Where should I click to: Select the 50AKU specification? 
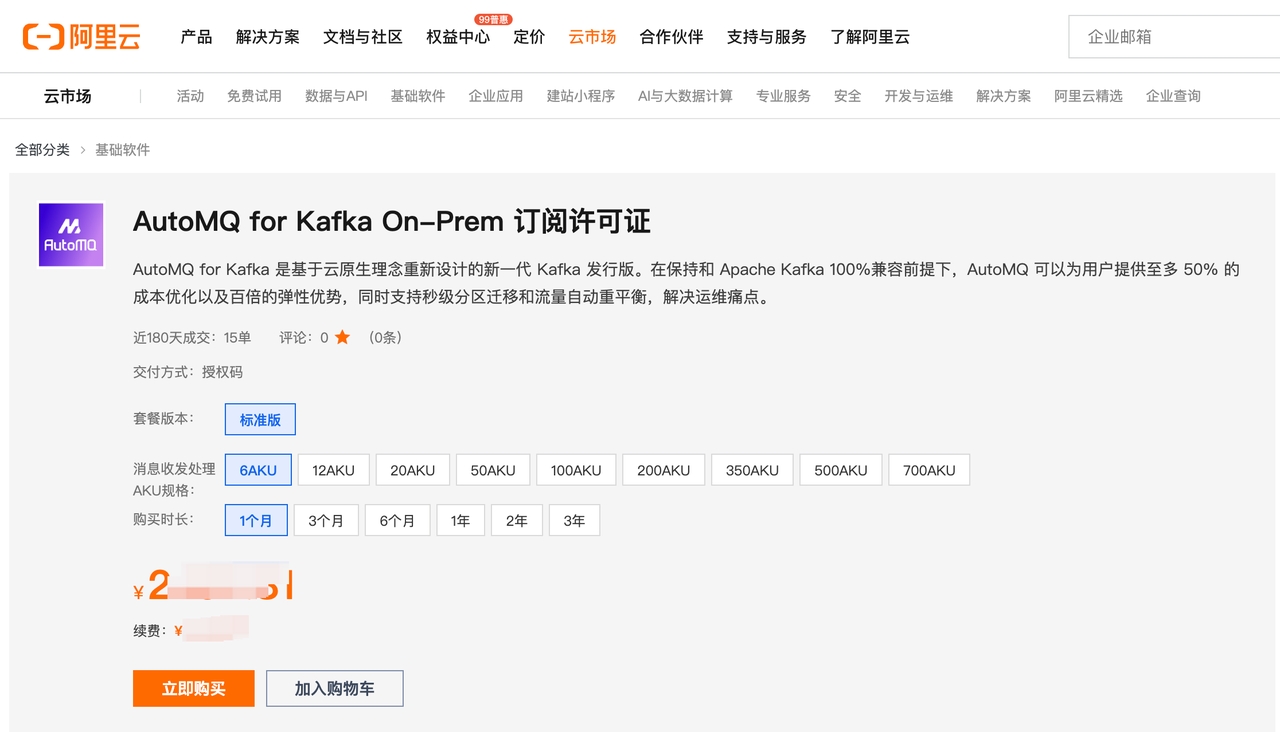tap(493, 470)
